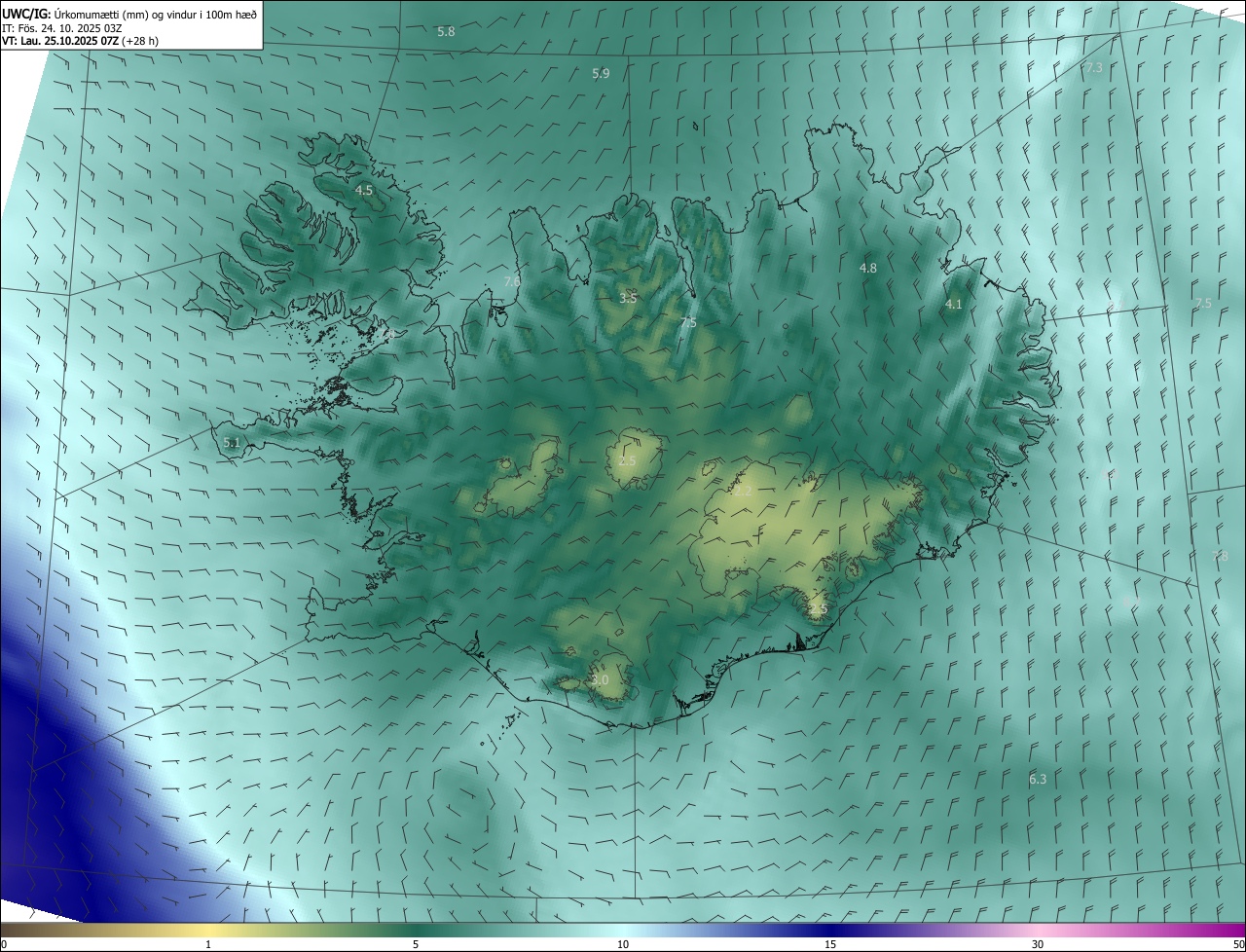This screenshot has height=952, width=1246.
Task: Click the 5.8 value label on the map
Action: 446,32
